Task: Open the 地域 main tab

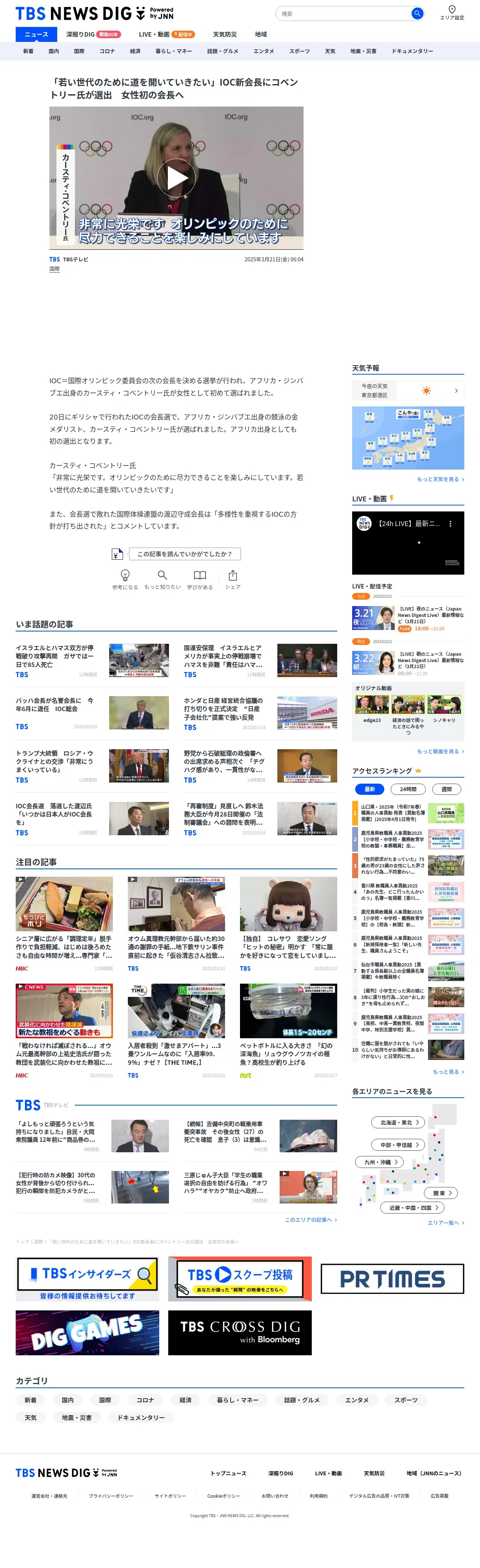Action: (261, 35)
